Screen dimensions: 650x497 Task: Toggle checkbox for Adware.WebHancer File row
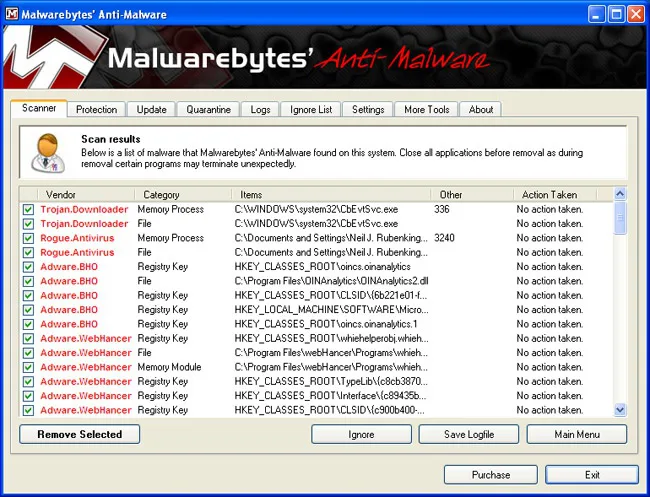pyautogui.click(x=28, y=353)
